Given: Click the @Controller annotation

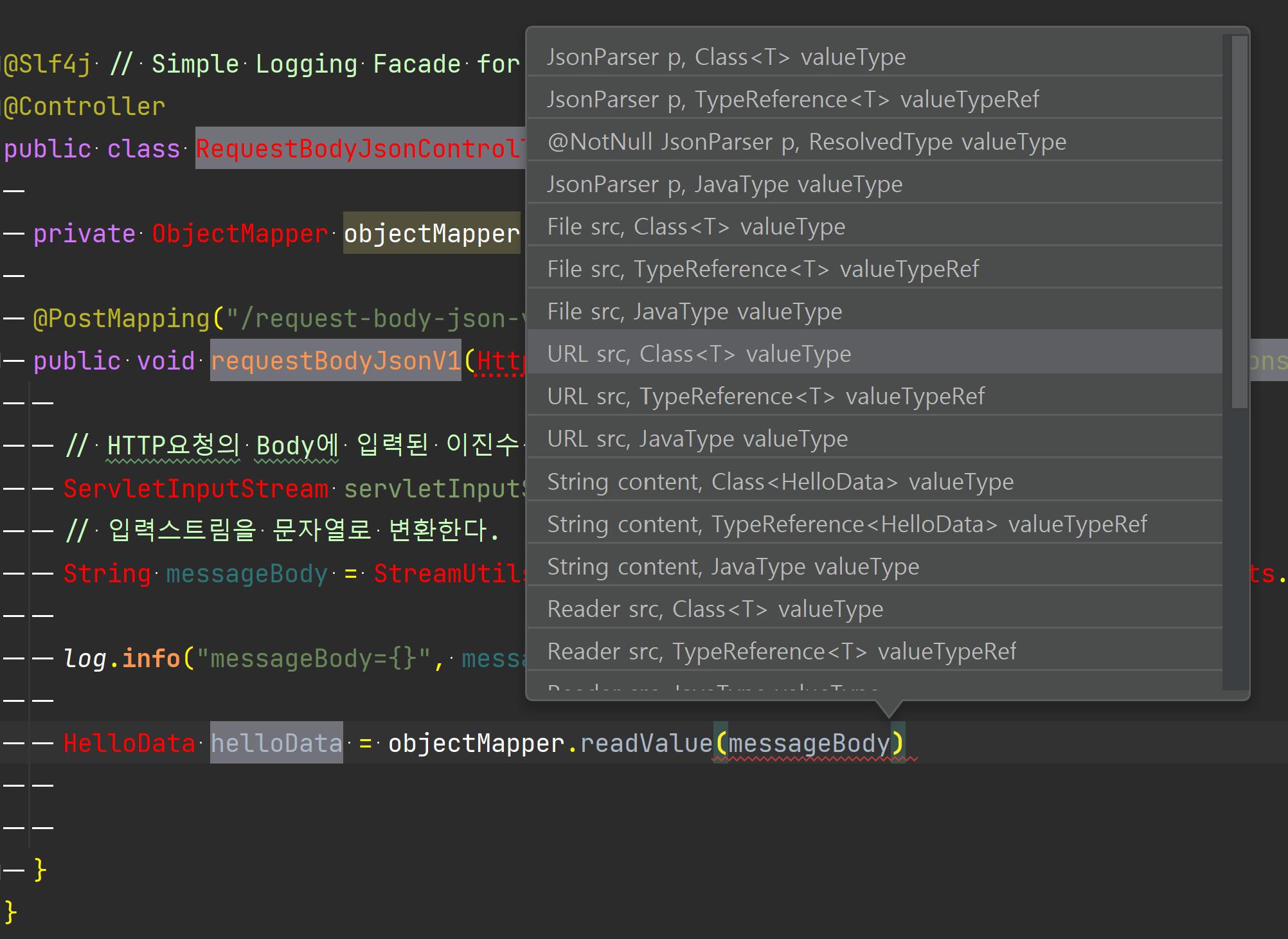Looking at the screenshot, I should pyautogui.click(x=84, y=107).
